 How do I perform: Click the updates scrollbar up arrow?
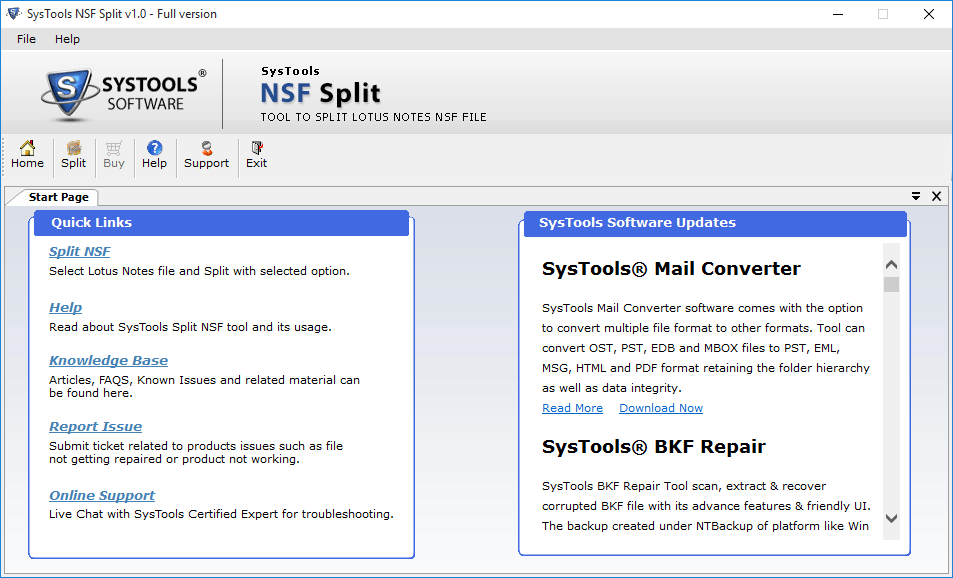(x=892, y=264)
